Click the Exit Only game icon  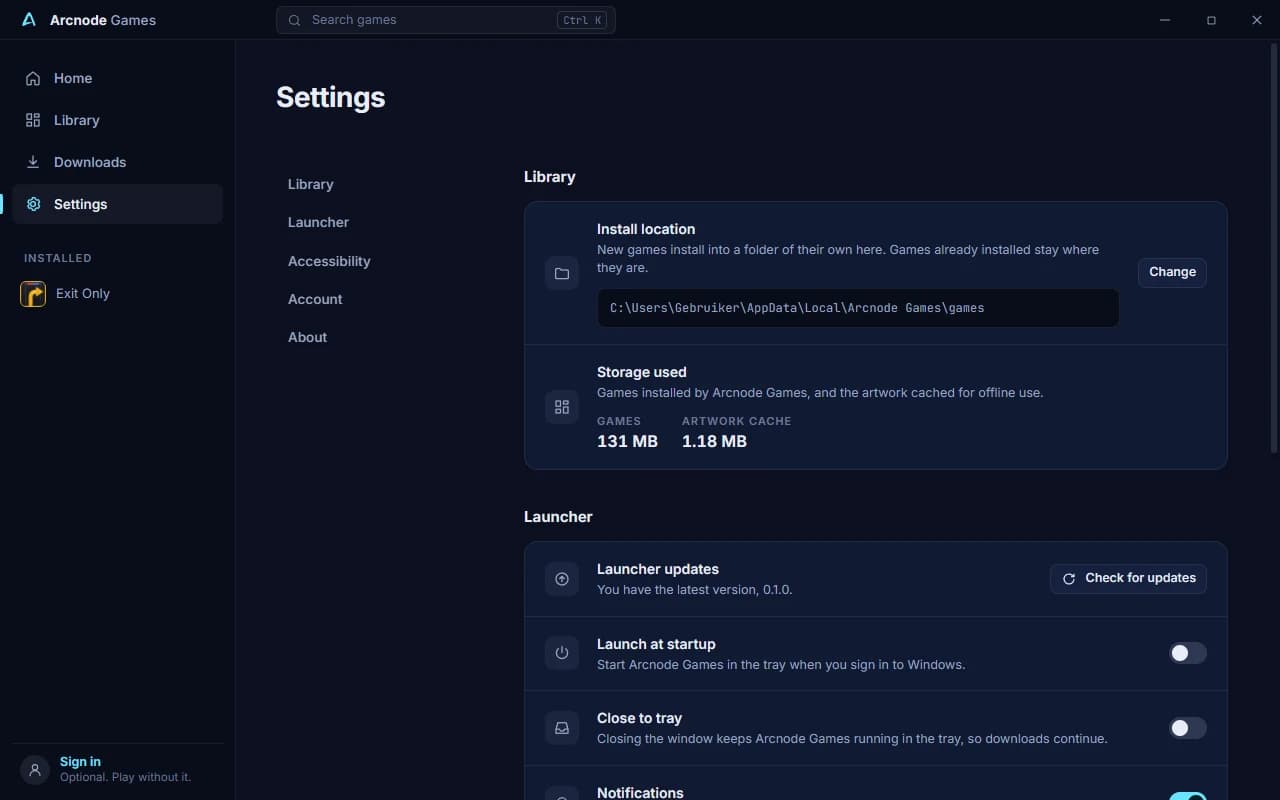[33, 294]
